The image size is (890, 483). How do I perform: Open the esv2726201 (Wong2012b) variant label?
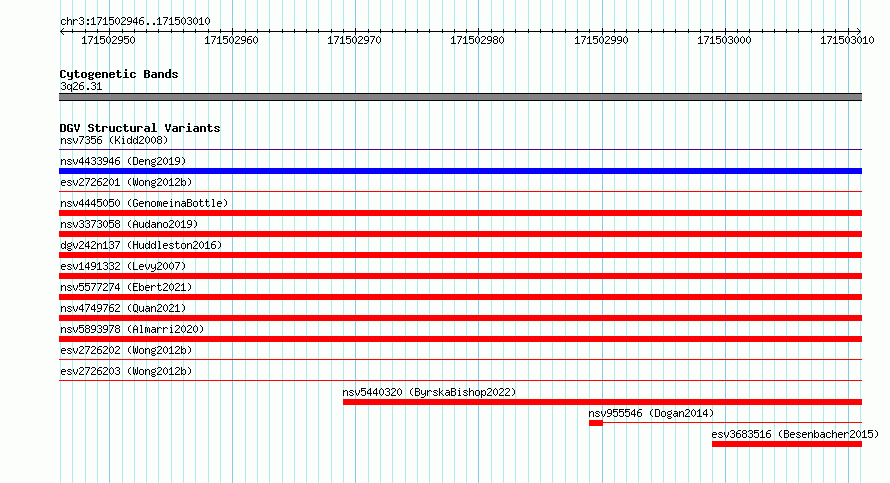tap(126, 182)
